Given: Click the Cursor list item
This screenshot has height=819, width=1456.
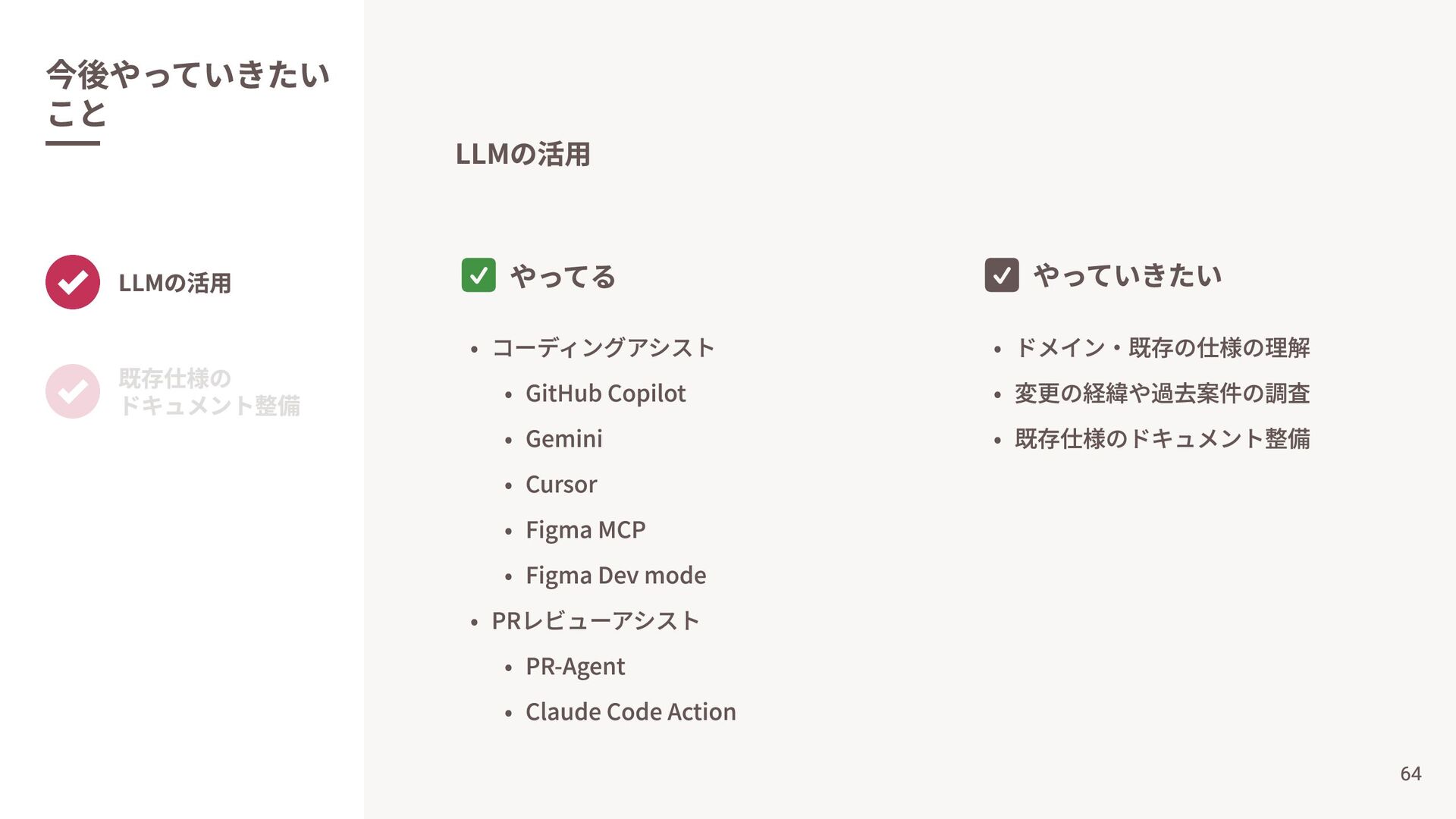Looking at the screenshot, I should pos(561,485).
